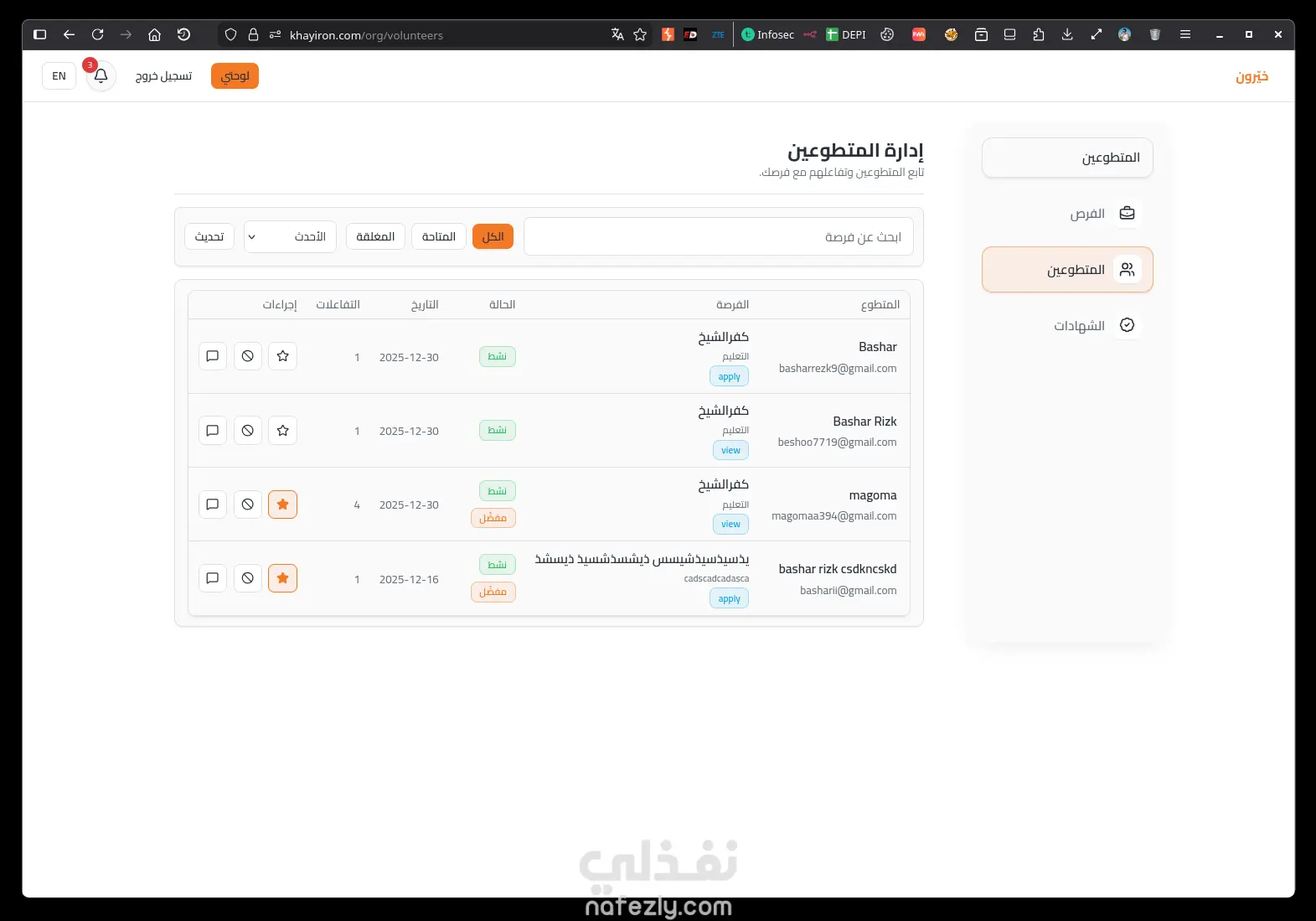The height and width of the screenshot is (921, 1316).
Task: Open the browser hamburger menu
Action: coord(1185,34)
